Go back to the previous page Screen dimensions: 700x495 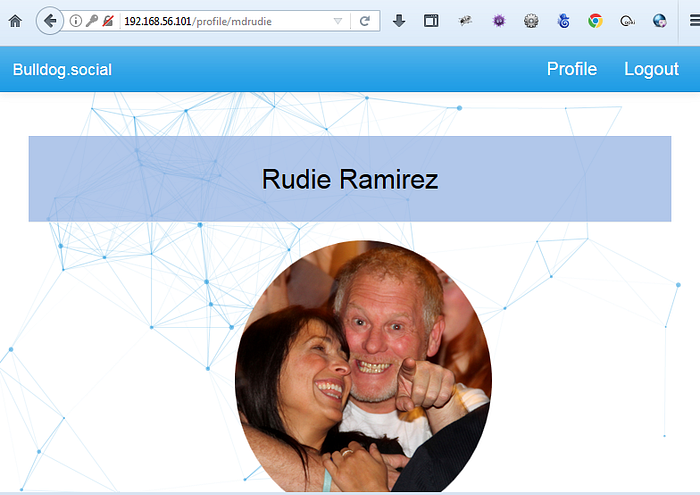click(x=49, y=21)
